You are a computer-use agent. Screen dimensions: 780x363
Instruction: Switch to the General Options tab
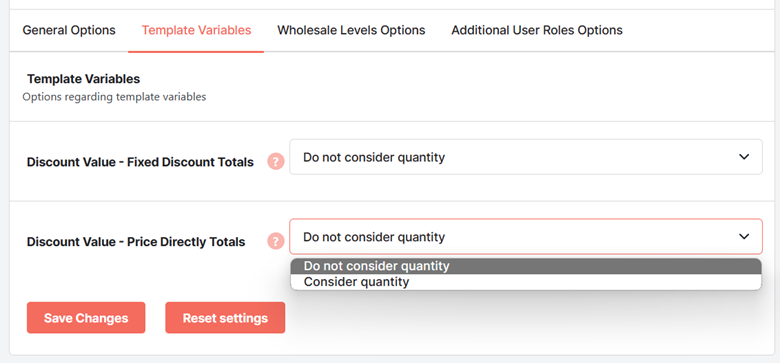coord(69,30)
